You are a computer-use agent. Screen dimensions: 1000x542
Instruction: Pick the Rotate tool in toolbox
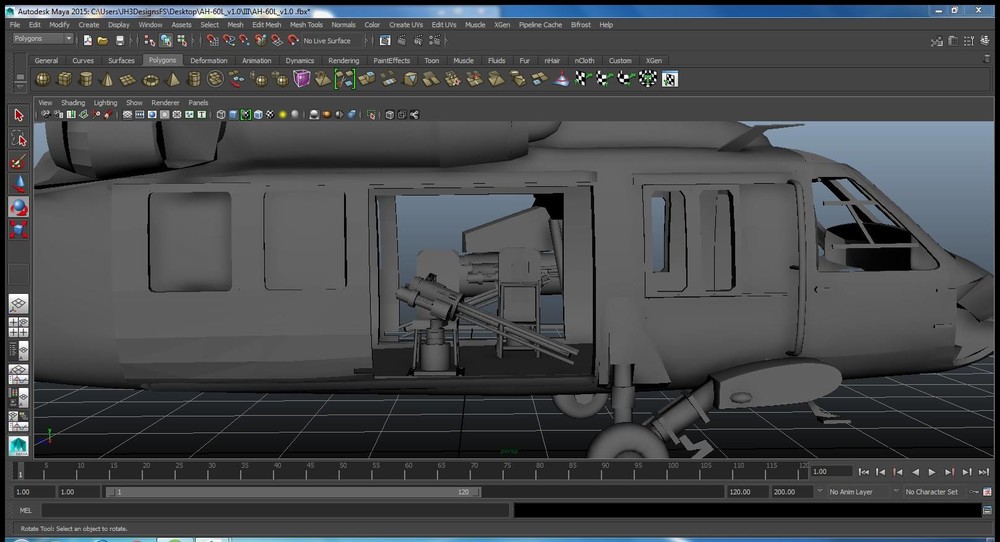click(18, 208)
